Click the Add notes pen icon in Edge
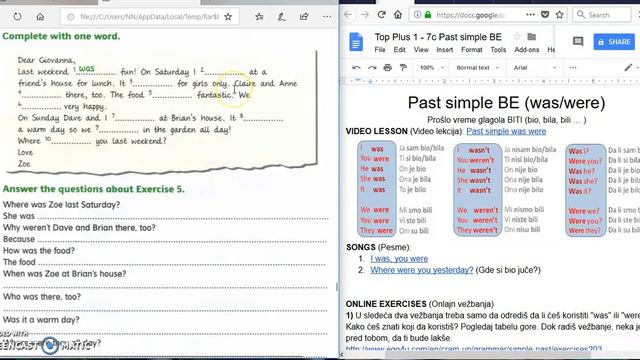This screenshot has height=360, width=640. 281,17
